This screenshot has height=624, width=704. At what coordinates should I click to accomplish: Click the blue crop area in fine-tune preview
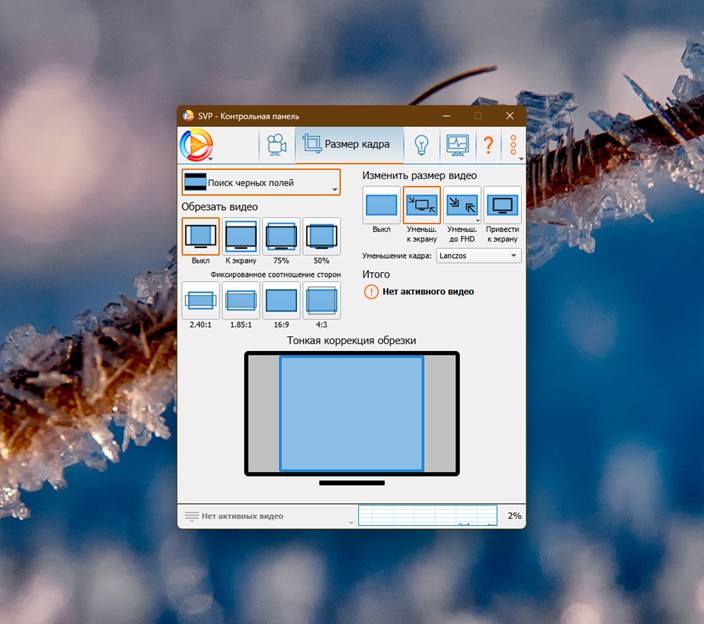(351, 412)
